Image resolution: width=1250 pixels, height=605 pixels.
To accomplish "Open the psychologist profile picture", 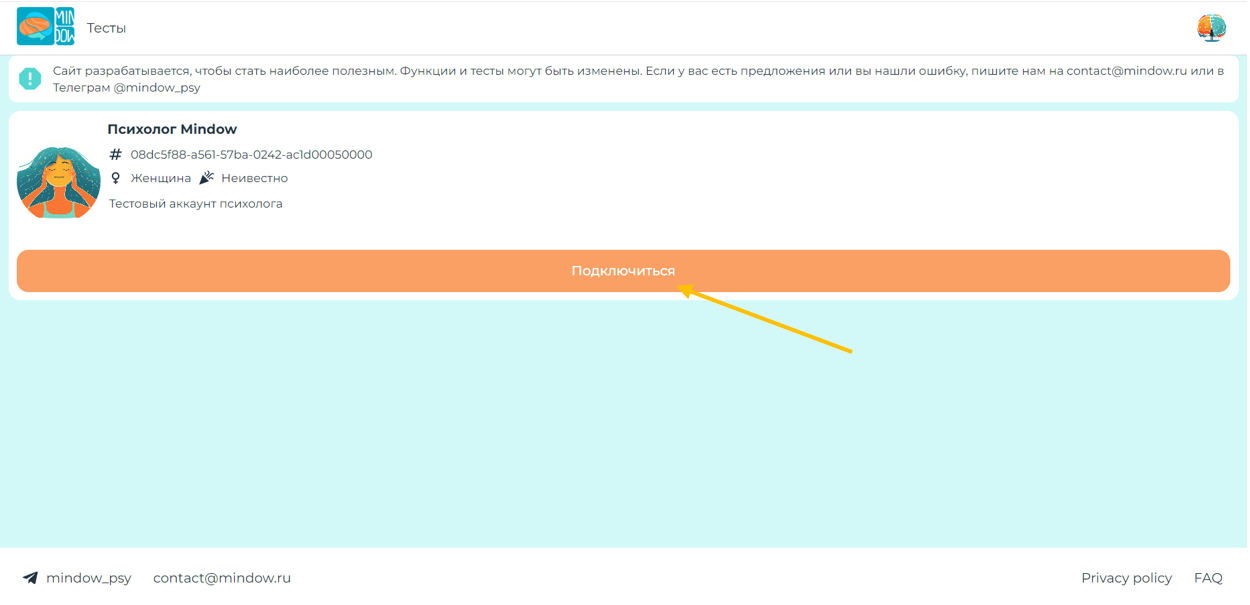I will (x=59, y=182).
